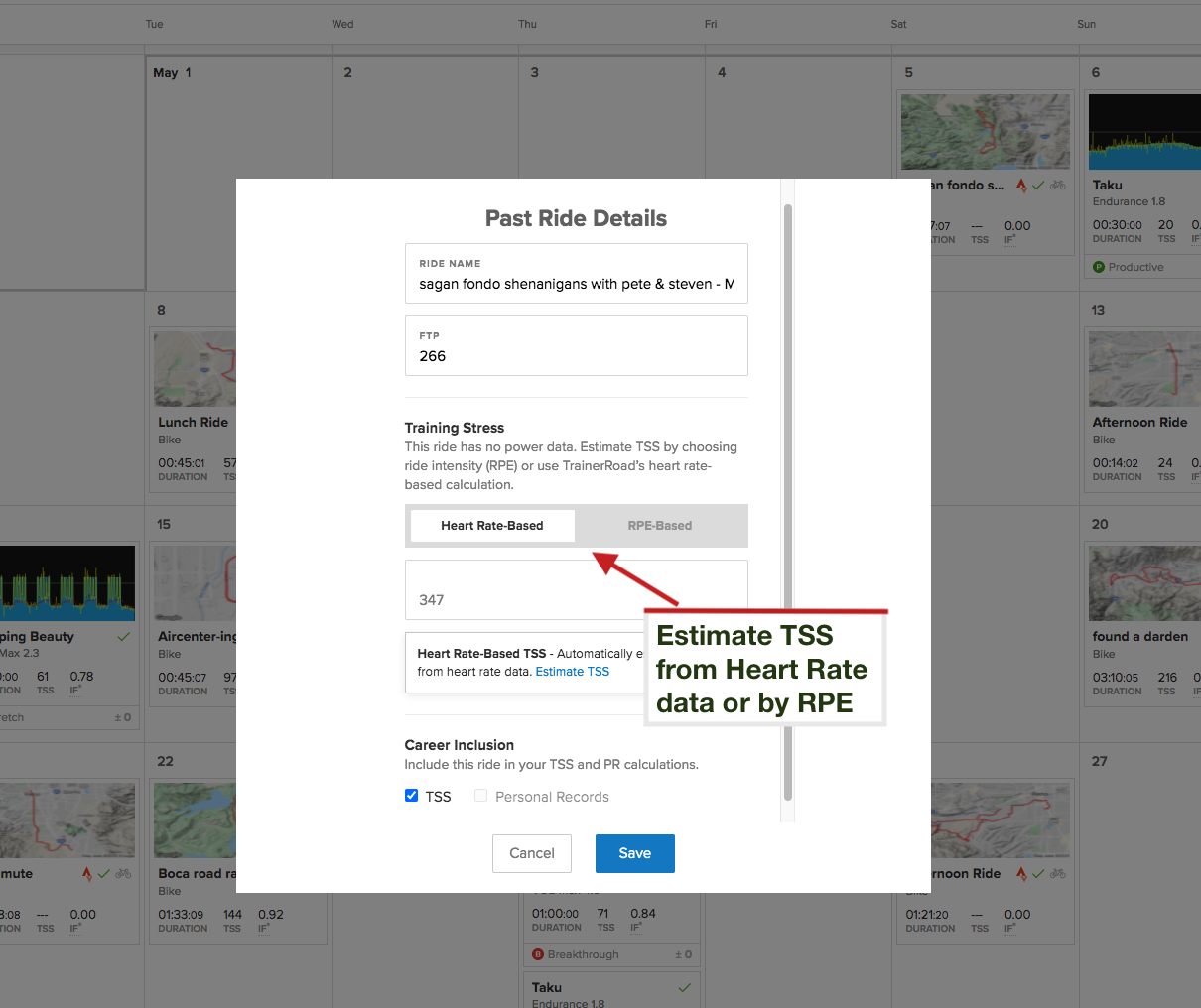Open Strava icon on the sagan fondo ride card
The height and width of the screenshot is (1008, 1201).
pos(1021,186)
